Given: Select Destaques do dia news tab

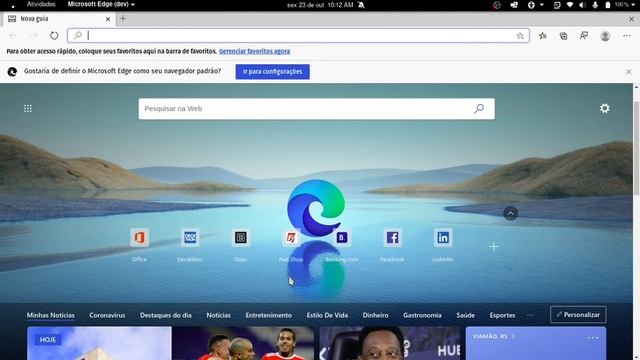Looking at the screenshot, I should click(x=166, y=315).
